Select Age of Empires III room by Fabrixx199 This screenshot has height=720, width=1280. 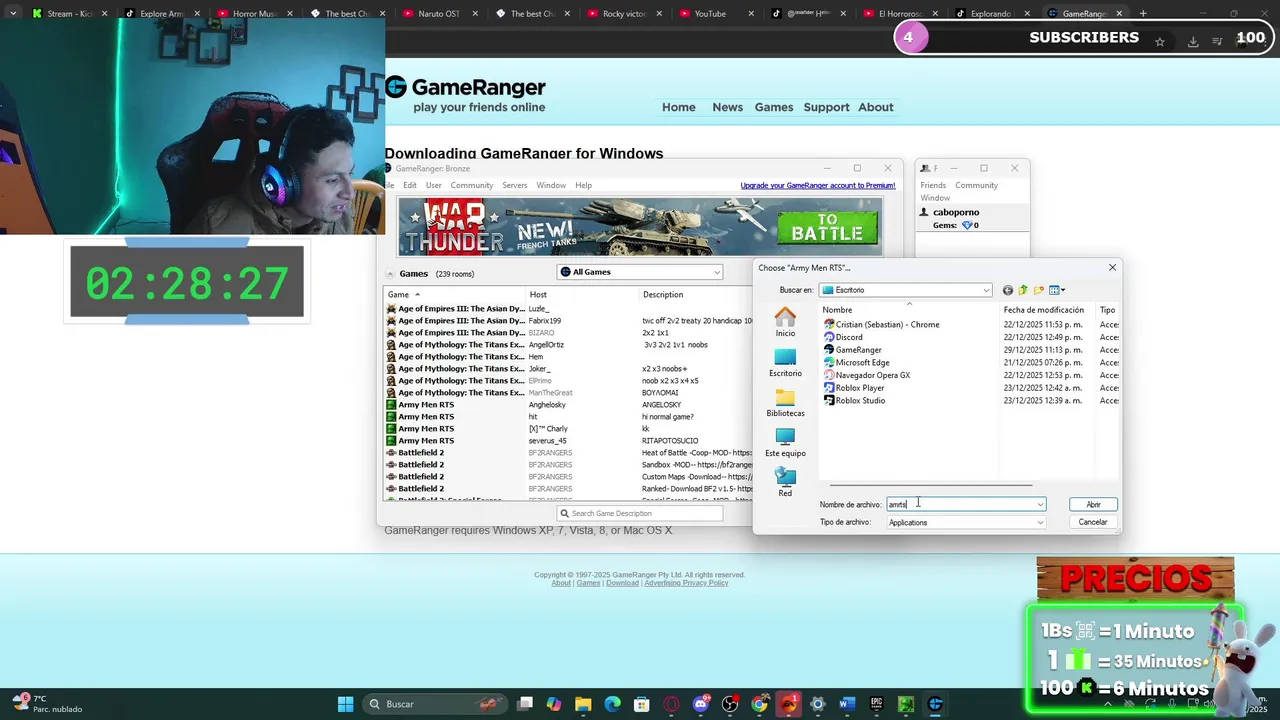pos(568,321)
